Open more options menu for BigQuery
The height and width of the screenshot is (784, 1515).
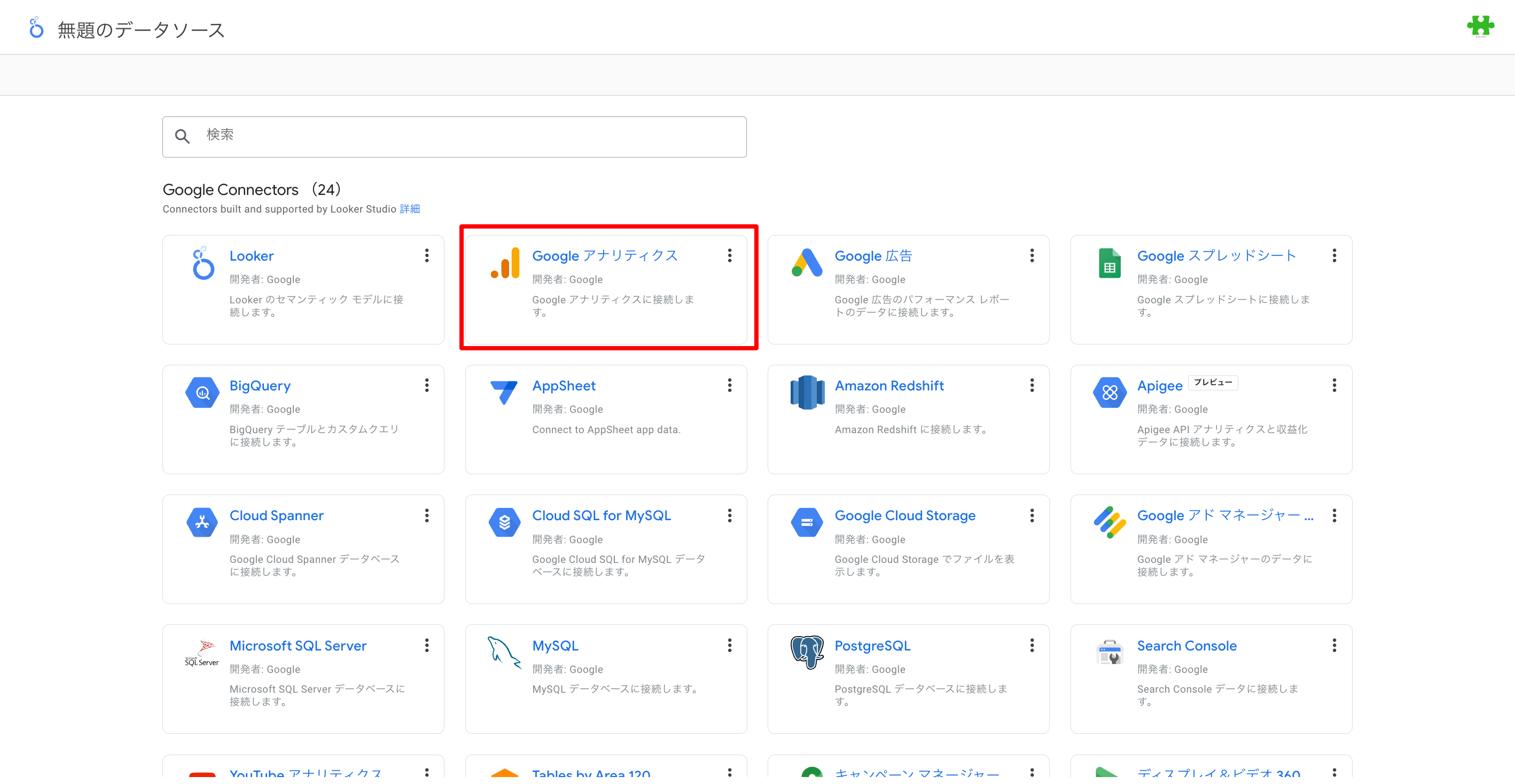pyautogui.click(x=427, y=385)
